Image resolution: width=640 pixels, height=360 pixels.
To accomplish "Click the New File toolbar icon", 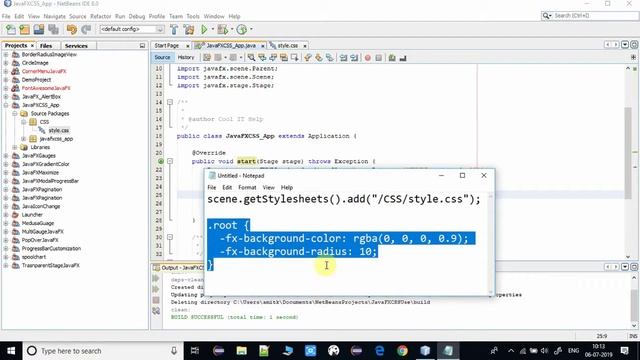I will click(11, 29).
